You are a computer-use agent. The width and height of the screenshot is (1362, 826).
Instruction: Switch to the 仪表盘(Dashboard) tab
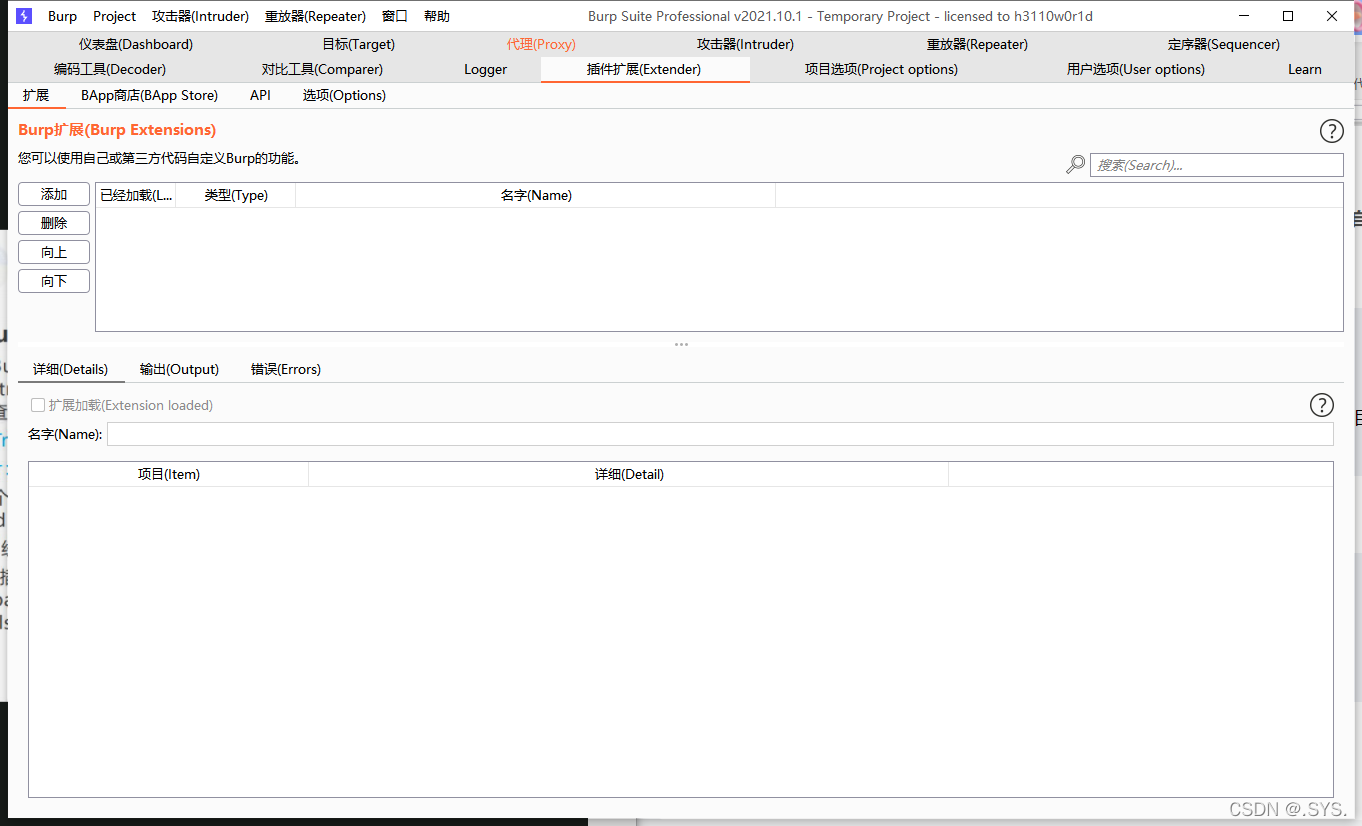pyautogui.click(x=136, y=44)
